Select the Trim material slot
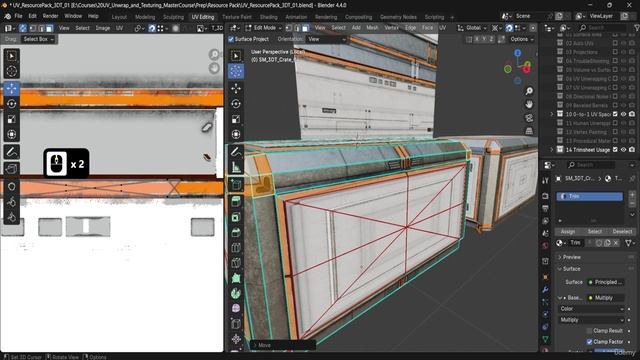 (x=589, y=196)
